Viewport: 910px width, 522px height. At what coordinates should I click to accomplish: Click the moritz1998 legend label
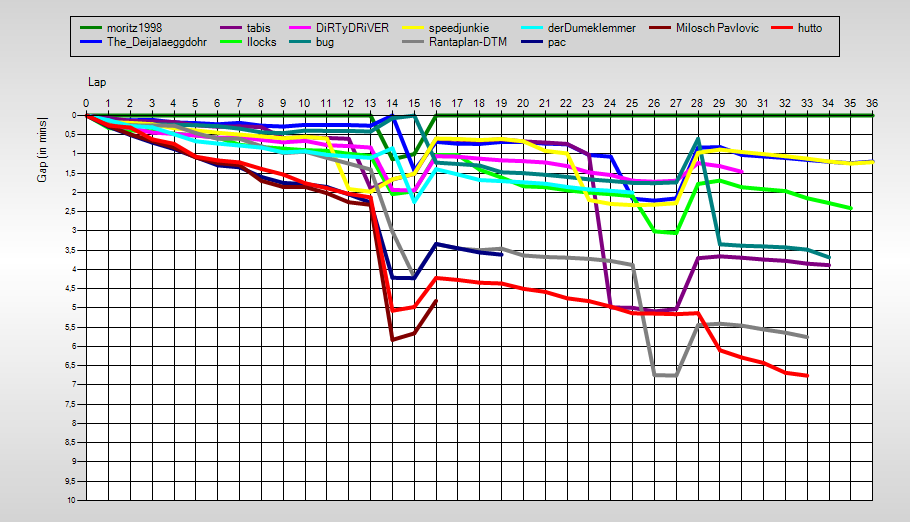pyautogui.click(x=134, y=28)
